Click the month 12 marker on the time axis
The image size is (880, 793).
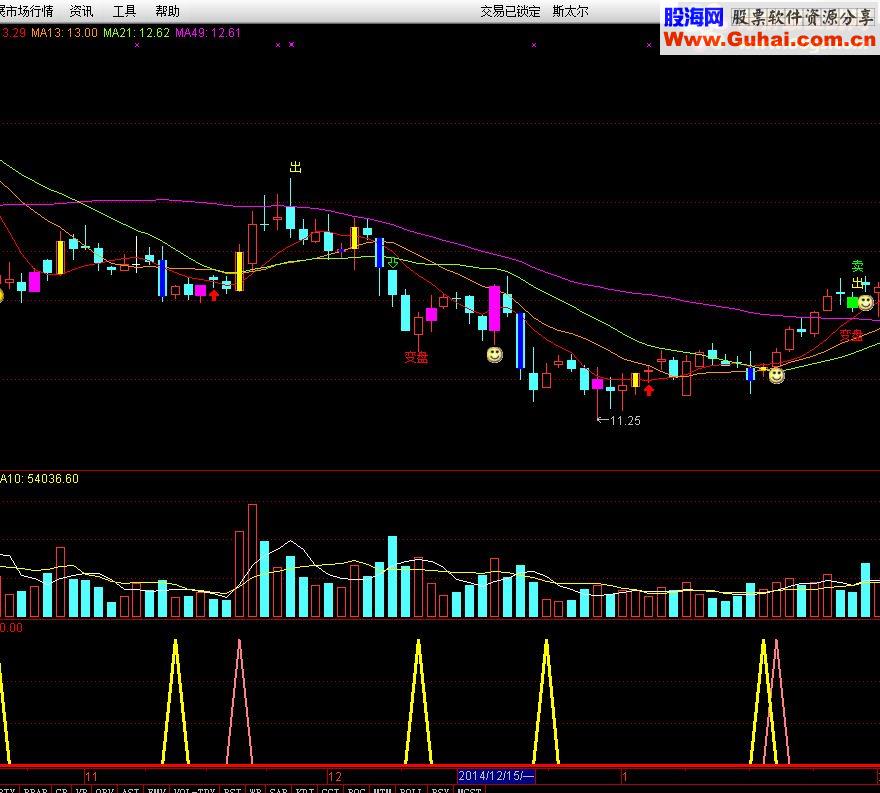335,777
